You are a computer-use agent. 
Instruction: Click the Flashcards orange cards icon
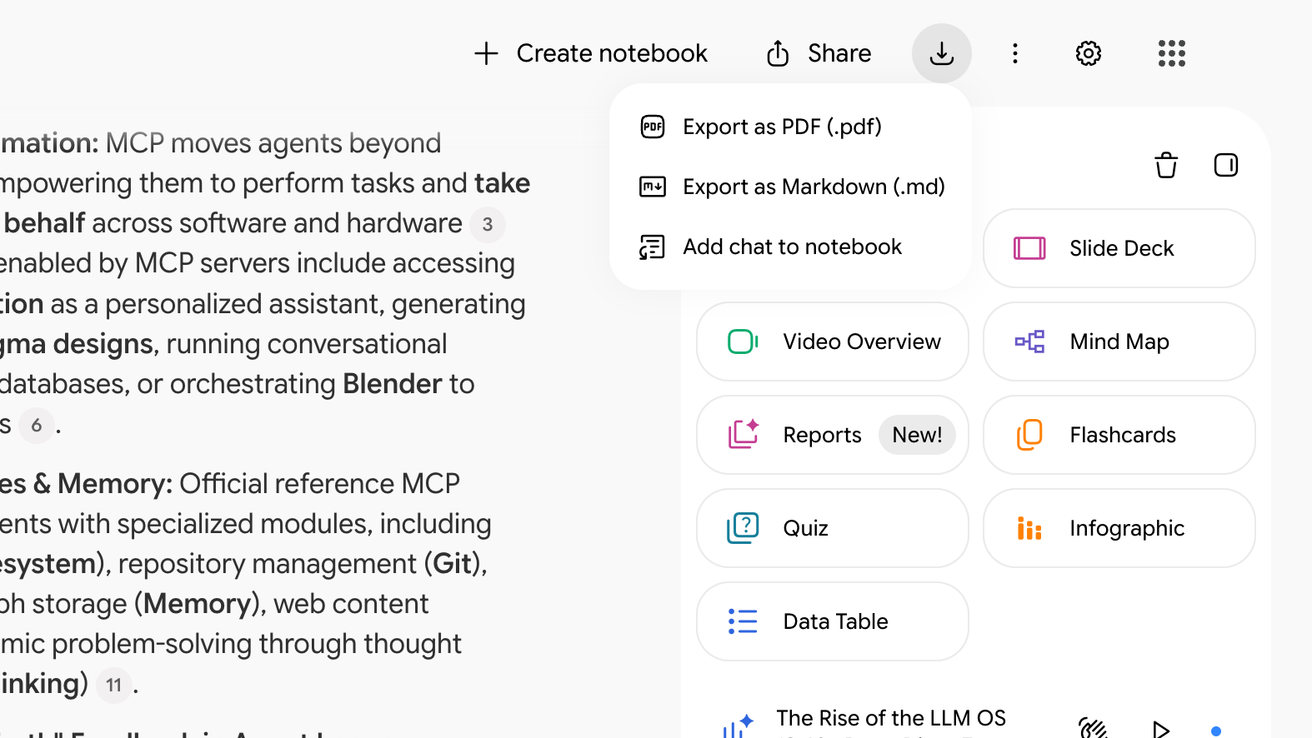click(1029, 435)
